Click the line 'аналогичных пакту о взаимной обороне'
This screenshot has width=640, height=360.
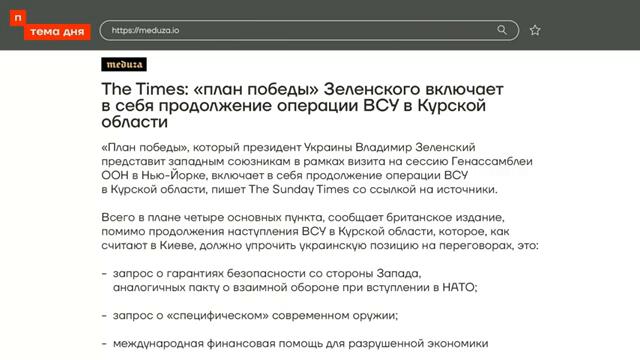[295, 287]
